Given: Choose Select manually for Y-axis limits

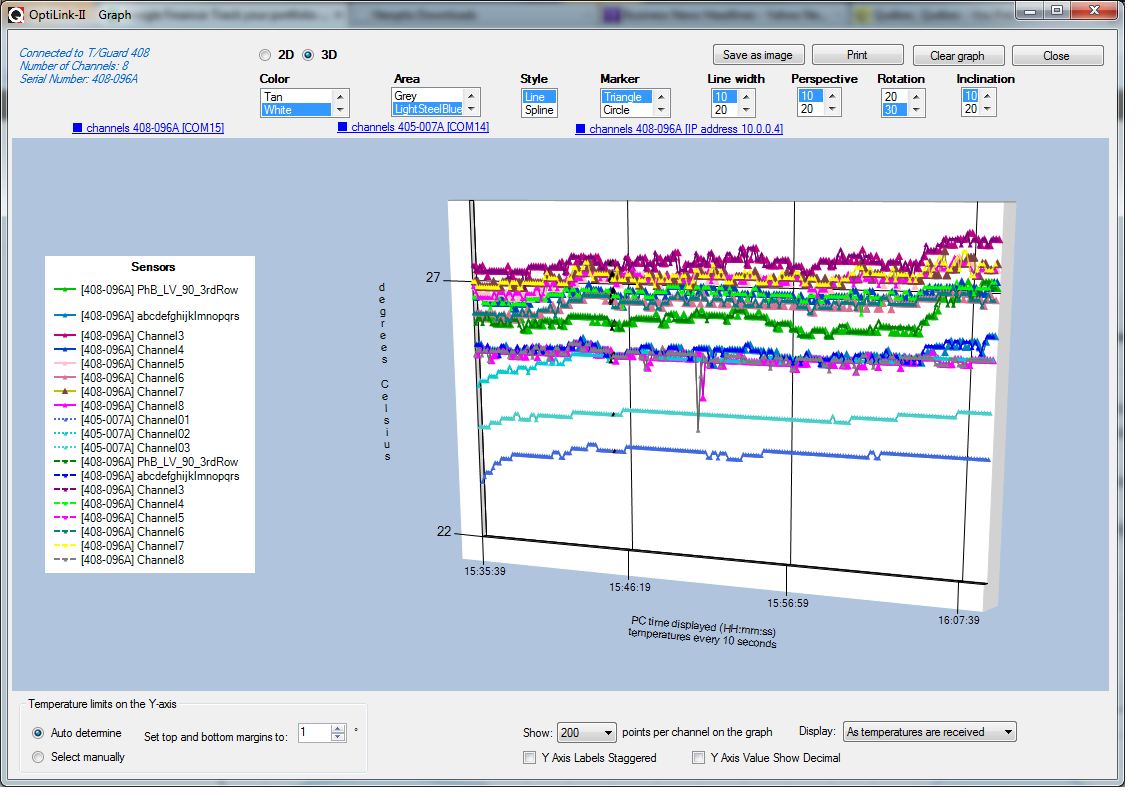Looking at the screenshot, I should coord(39,757).
